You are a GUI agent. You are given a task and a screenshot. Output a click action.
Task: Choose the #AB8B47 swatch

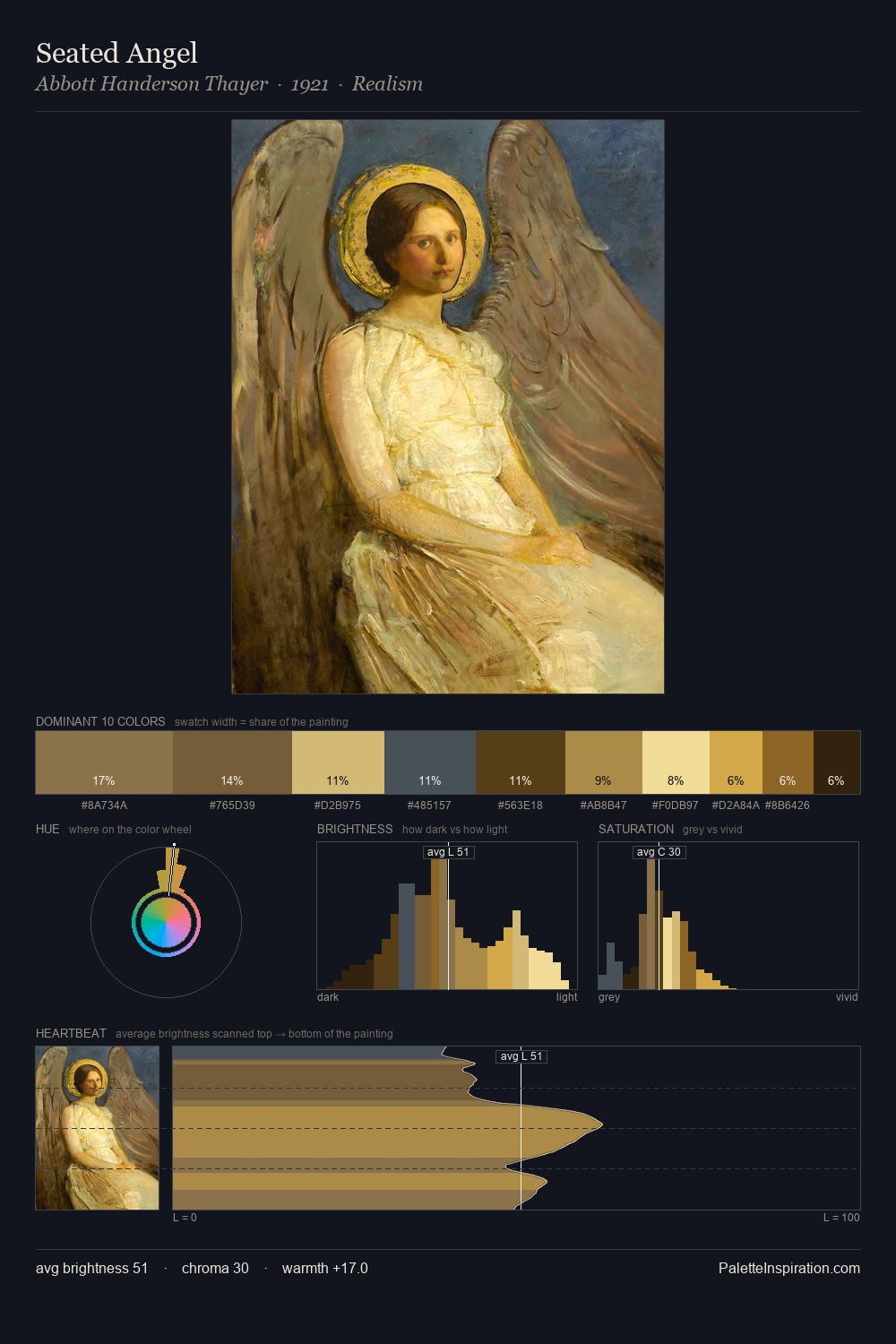(604, 762)
